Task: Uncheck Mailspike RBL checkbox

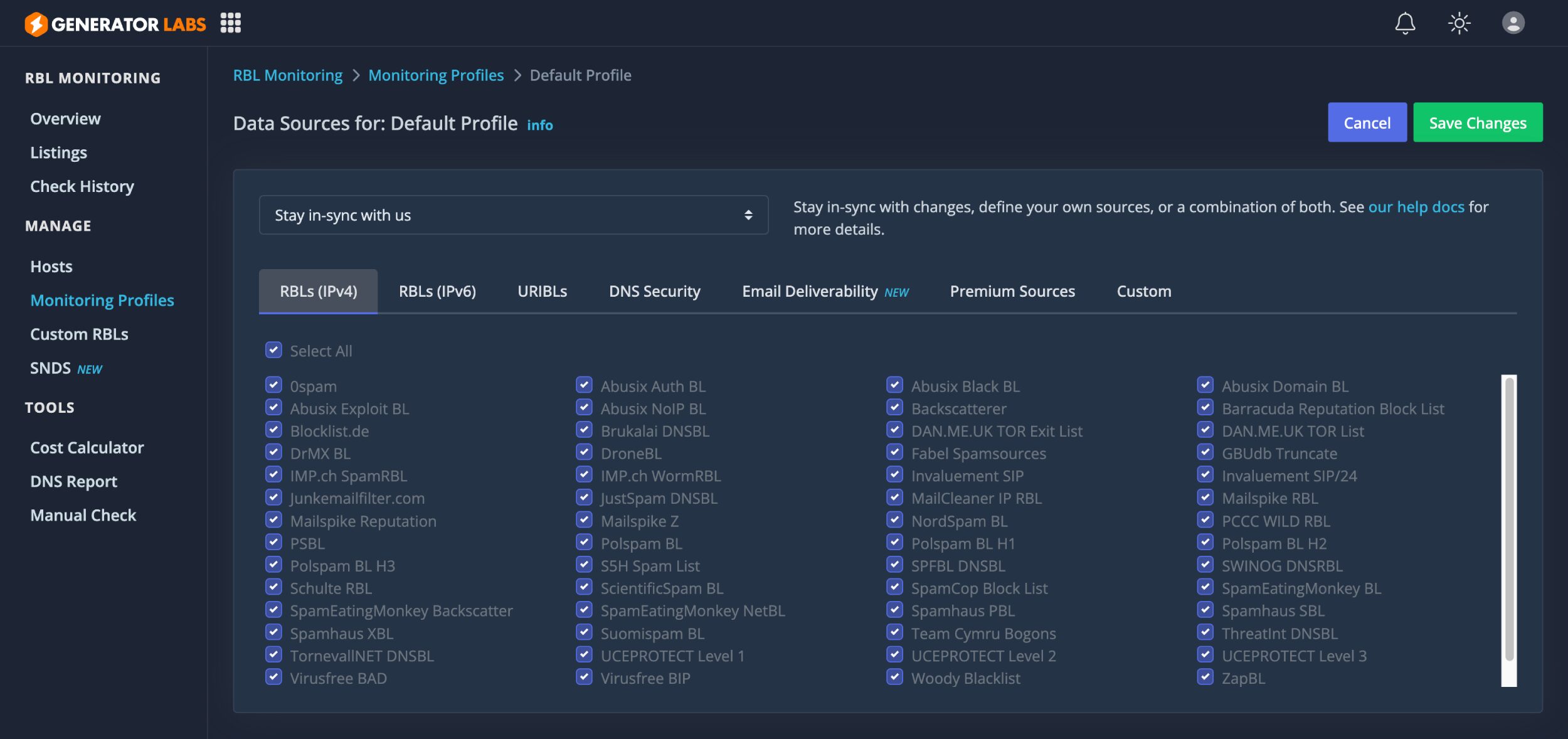Action: pos(1205,497)
